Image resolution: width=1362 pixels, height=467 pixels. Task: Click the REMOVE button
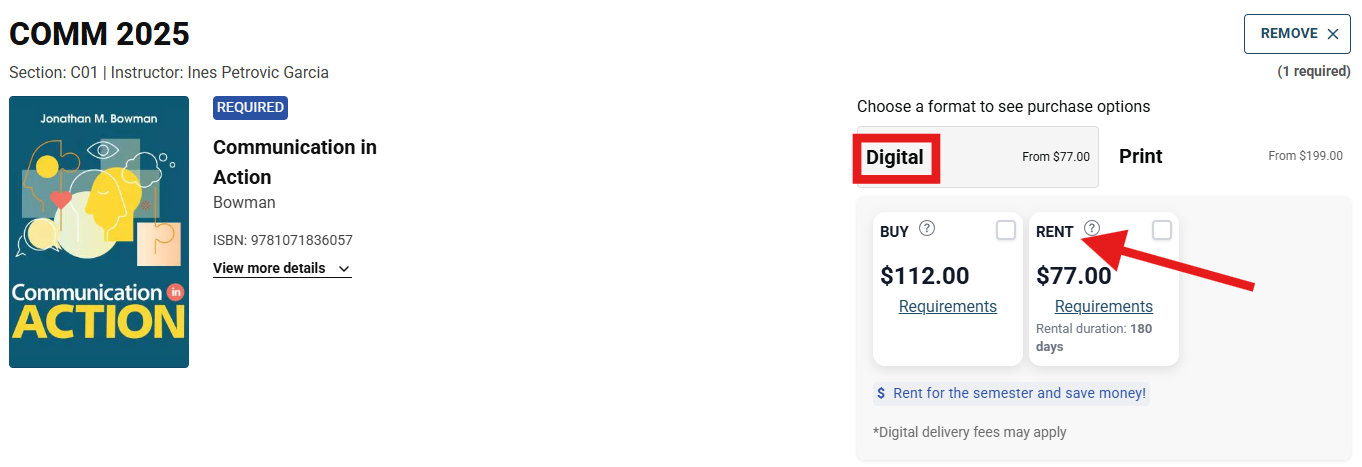(1297, 34)
